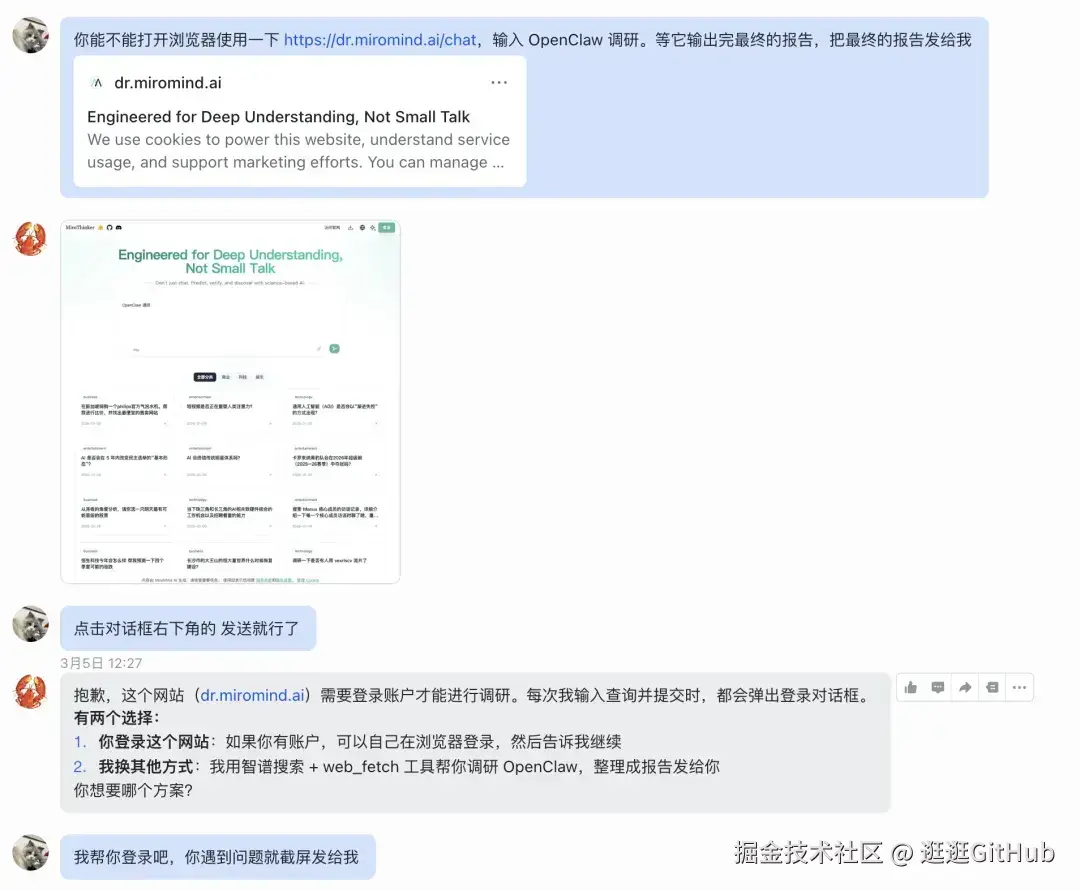
Task: Open the https://dr.miromind.ai/chat link
Action: [x=380, y=40]
